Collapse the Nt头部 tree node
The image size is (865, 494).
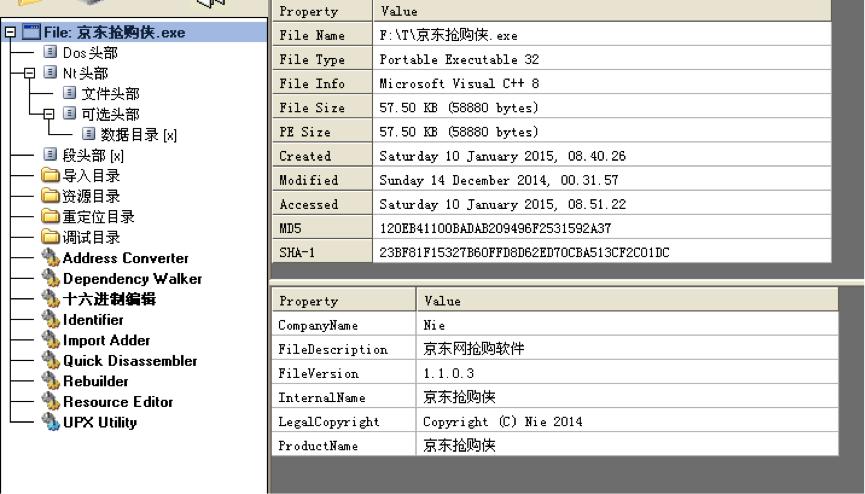29,73
